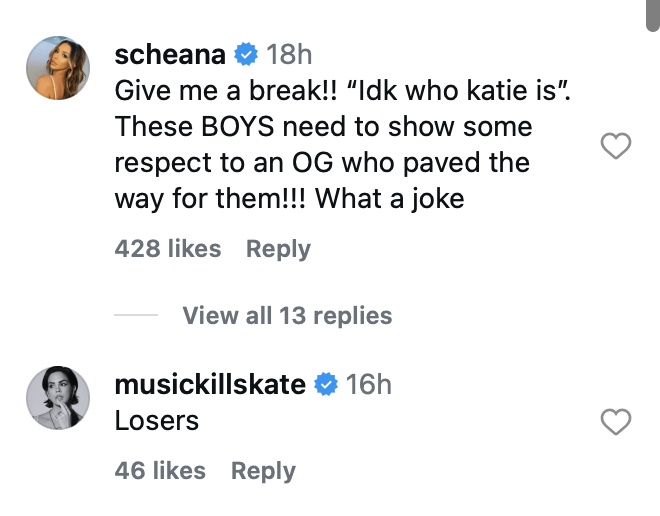This screenshot has height=516, width=660.
Task: Visit the musickillskate username profile link
Action: pos(210,384)
